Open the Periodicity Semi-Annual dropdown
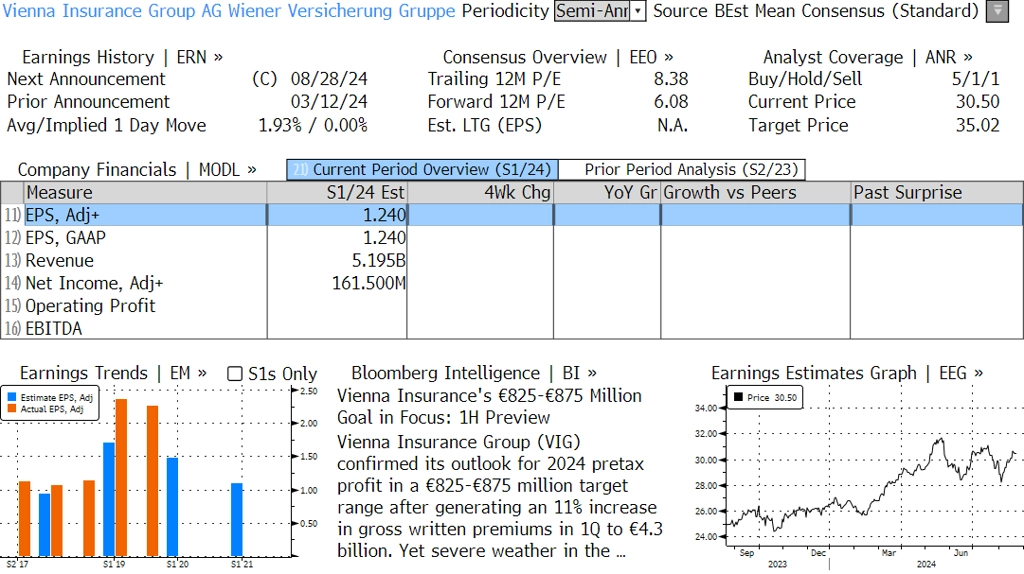The width and height of the screenshot is (1024, 574). pos(600,11)
